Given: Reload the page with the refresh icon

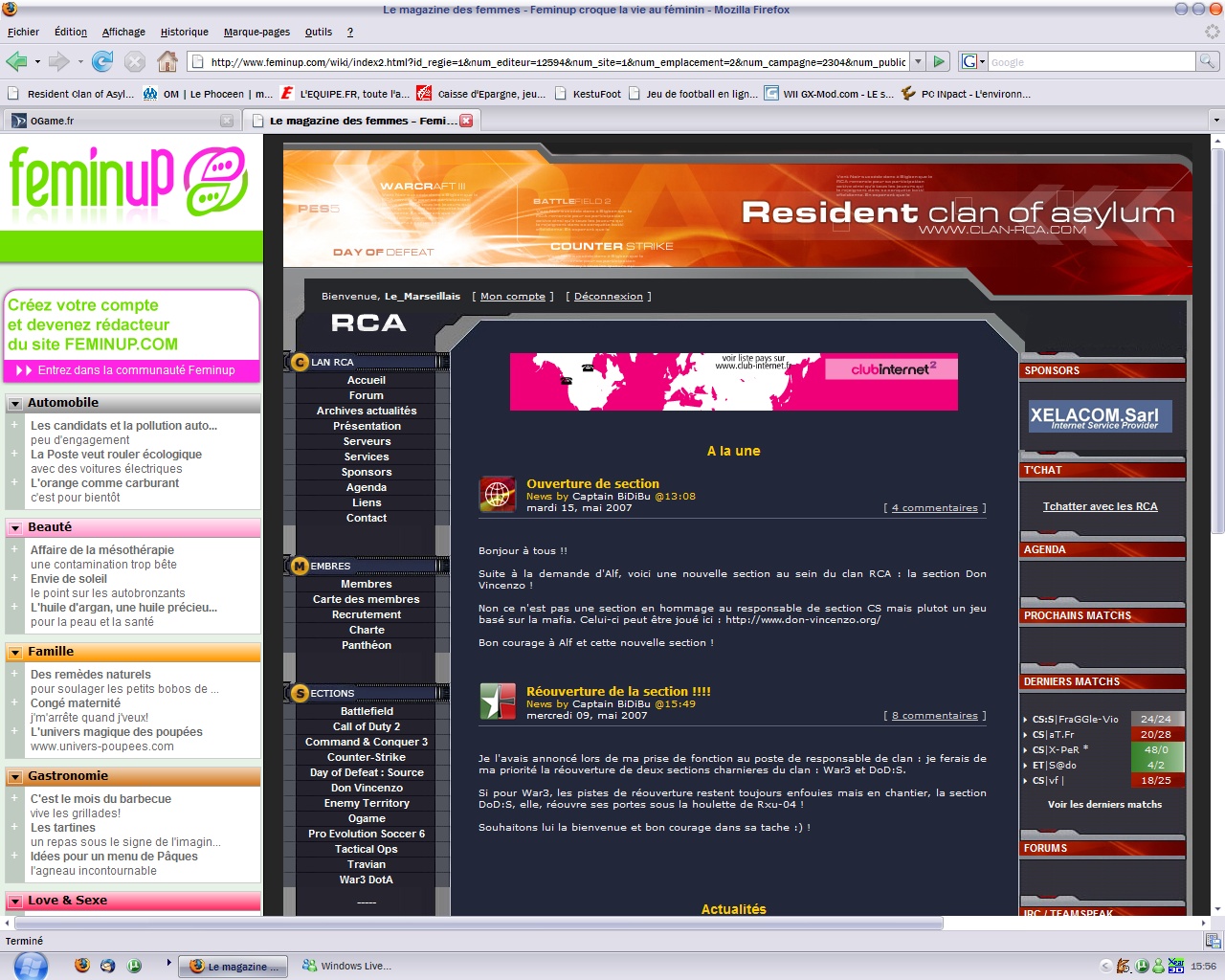Looking at the screenshot, I should 102,62.
